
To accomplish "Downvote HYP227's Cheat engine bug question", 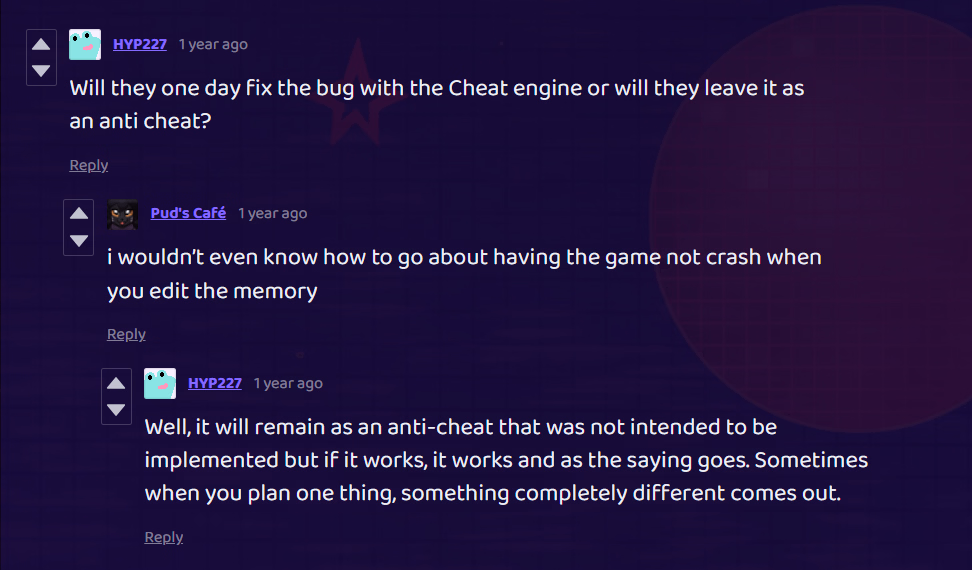I will pos(41,71).
